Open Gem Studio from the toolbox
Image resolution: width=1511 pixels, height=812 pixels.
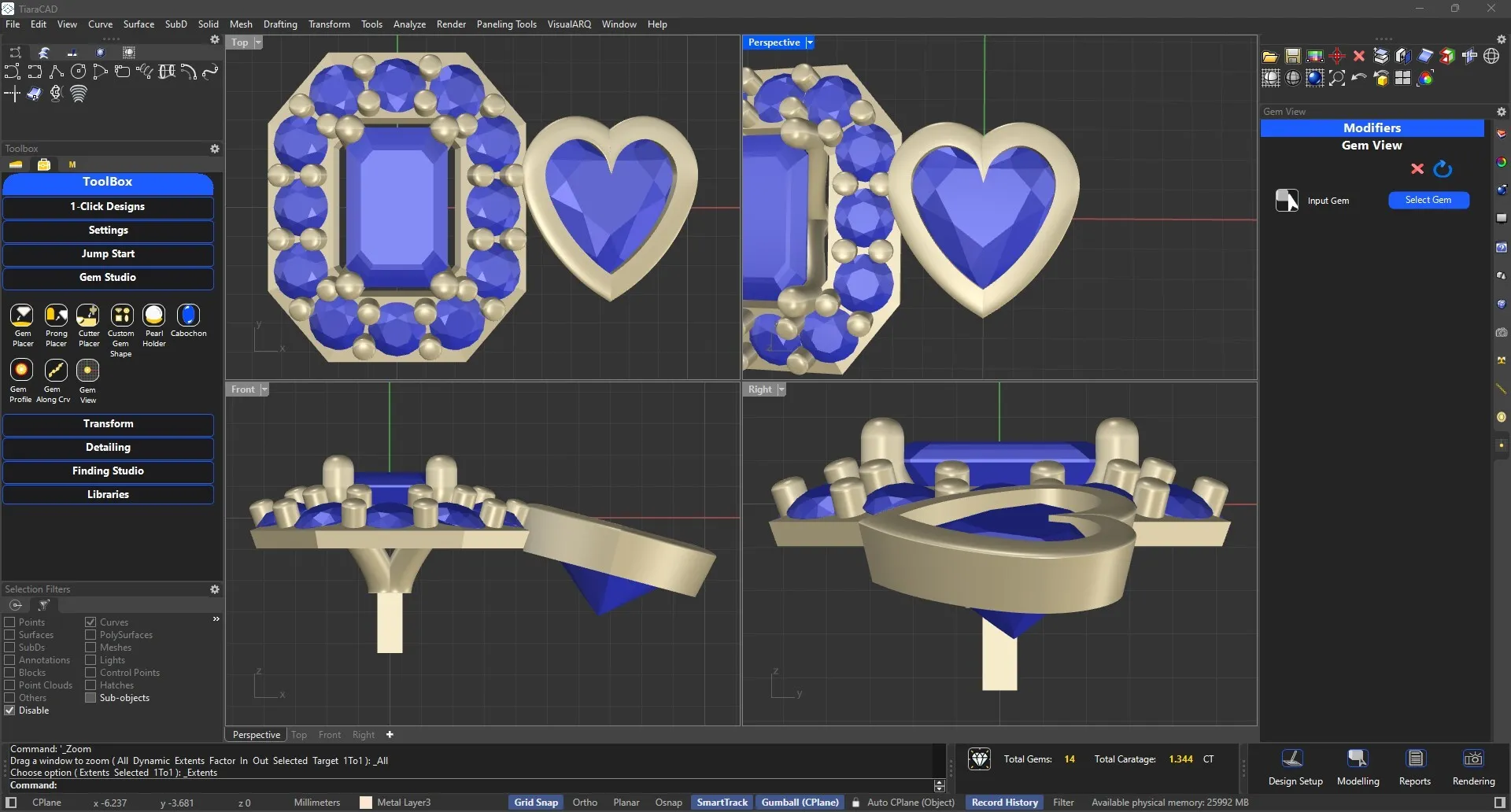click(x=108, y=278)
